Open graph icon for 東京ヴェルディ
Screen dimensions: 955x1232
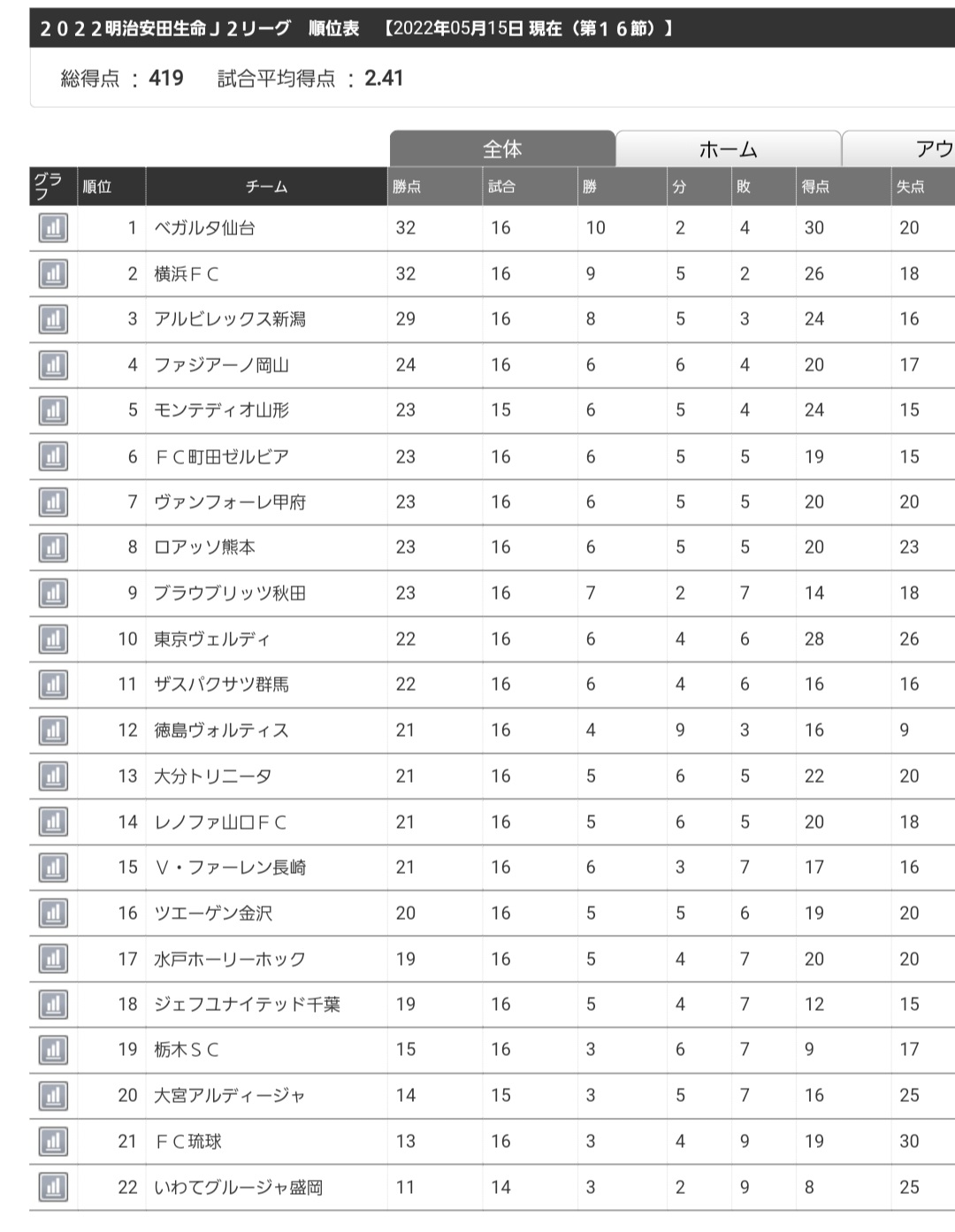[x=53, y=639]
